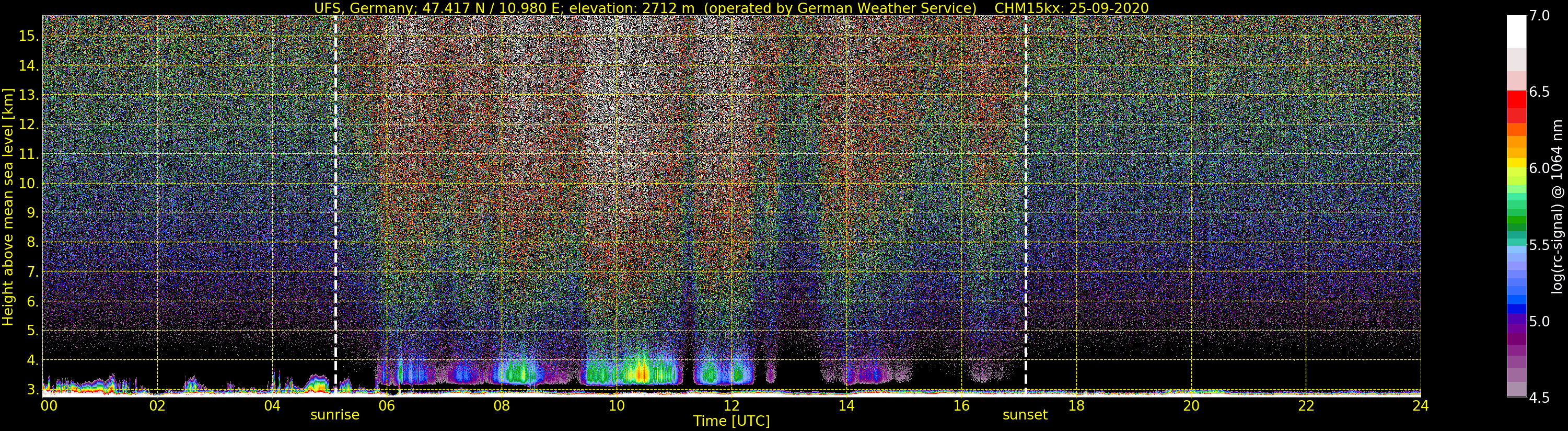
Task: Click the '08' time tick label
Action: pos(502,405)
